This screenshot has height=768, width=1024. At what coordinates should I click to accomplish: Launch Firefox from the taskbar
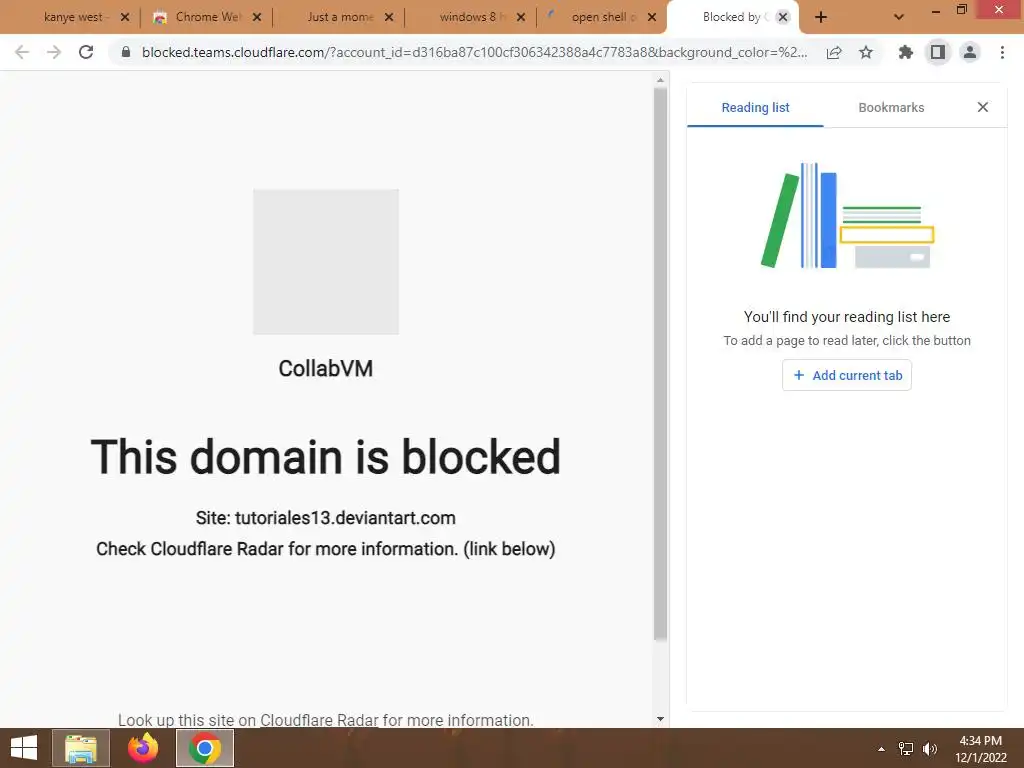click(143, 748)
